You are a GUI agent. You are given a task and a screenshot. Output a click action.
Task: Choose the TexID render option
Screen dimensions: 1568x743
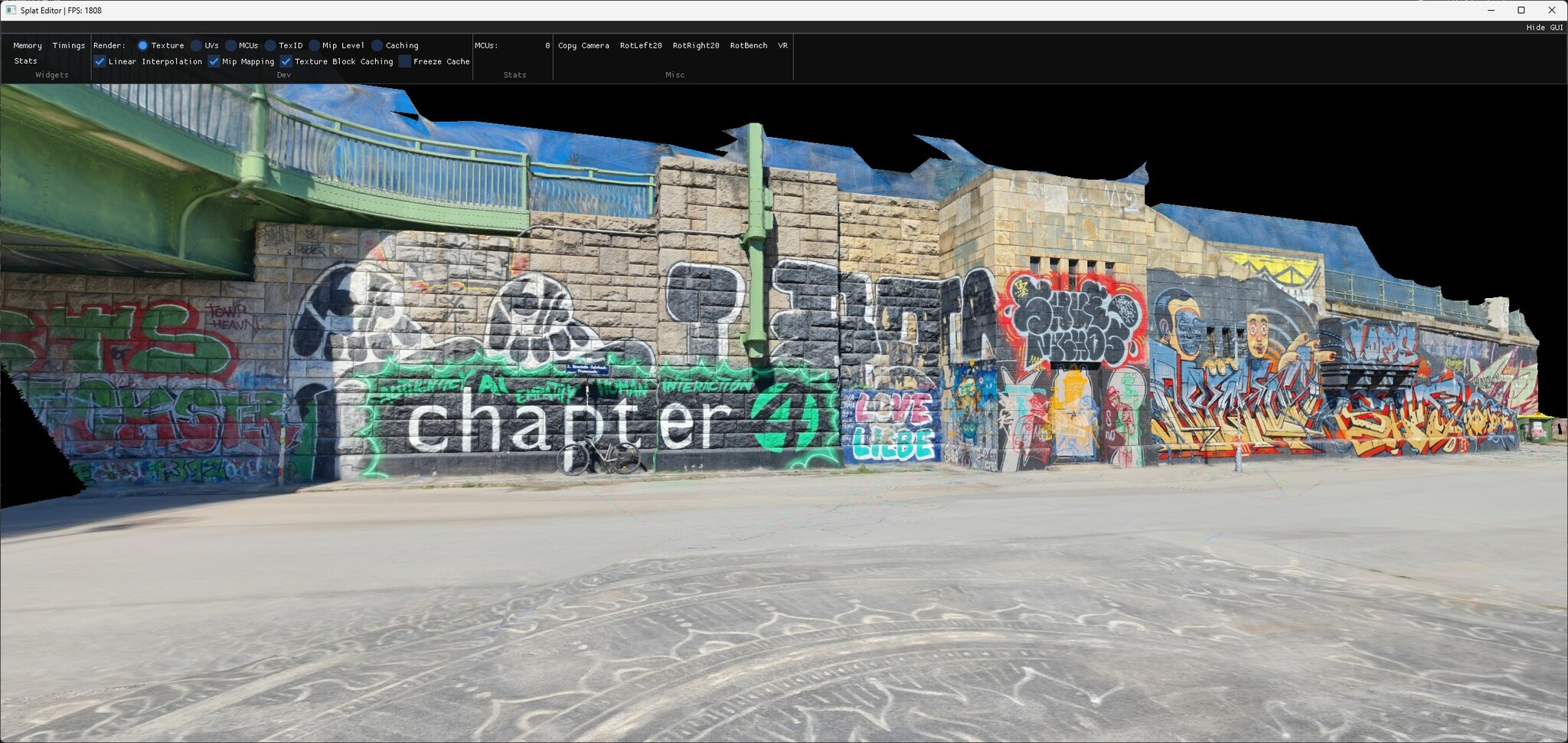tap(270, 46)
